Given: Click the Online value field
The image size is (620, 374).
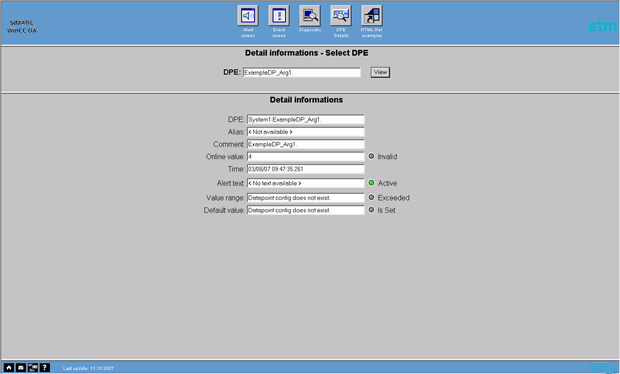Looking at the screenshot, I should (306, 157).
